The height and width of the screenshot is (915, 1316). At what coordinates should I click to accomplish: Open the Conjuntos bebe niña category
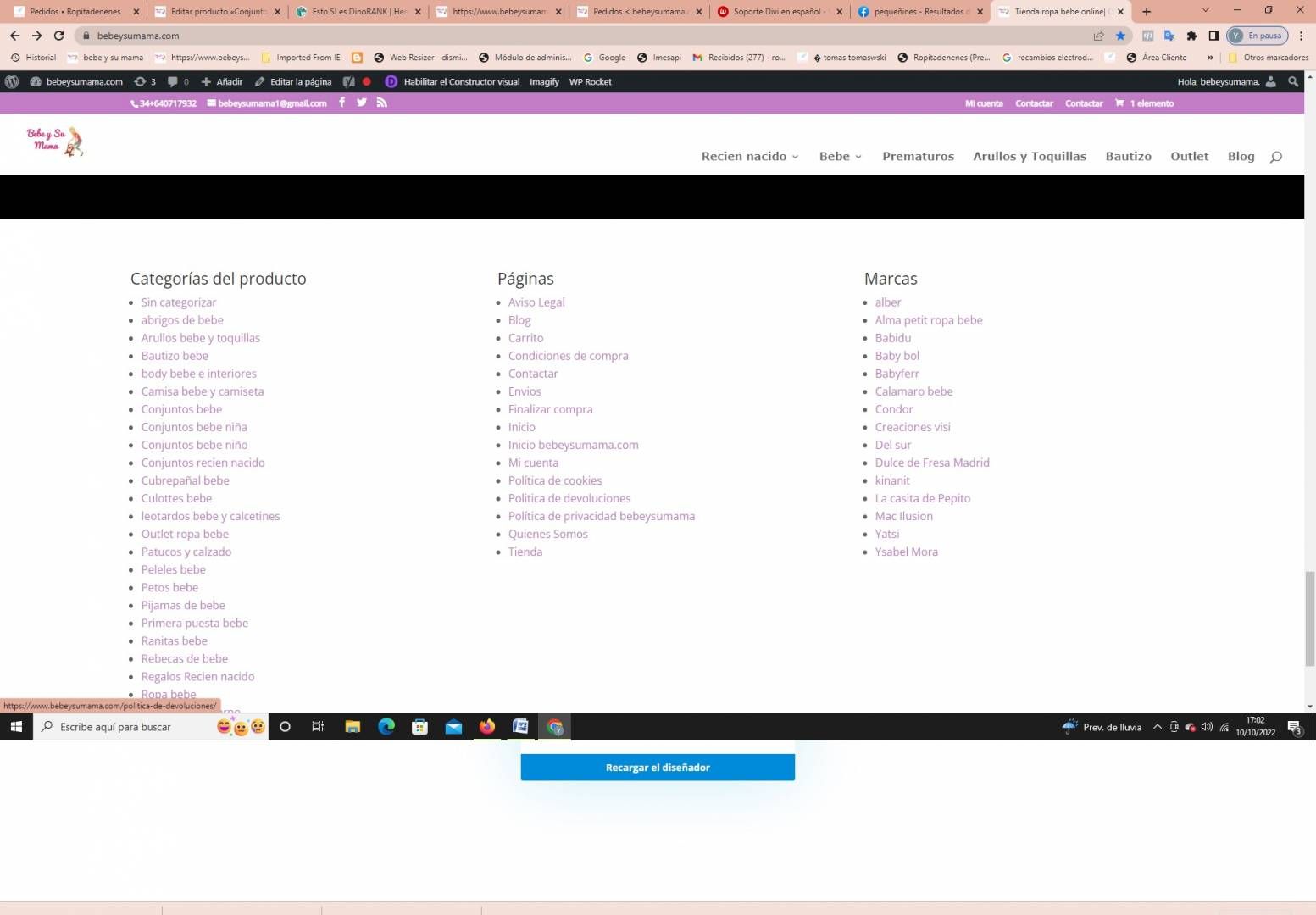click(x=194, y=427)
